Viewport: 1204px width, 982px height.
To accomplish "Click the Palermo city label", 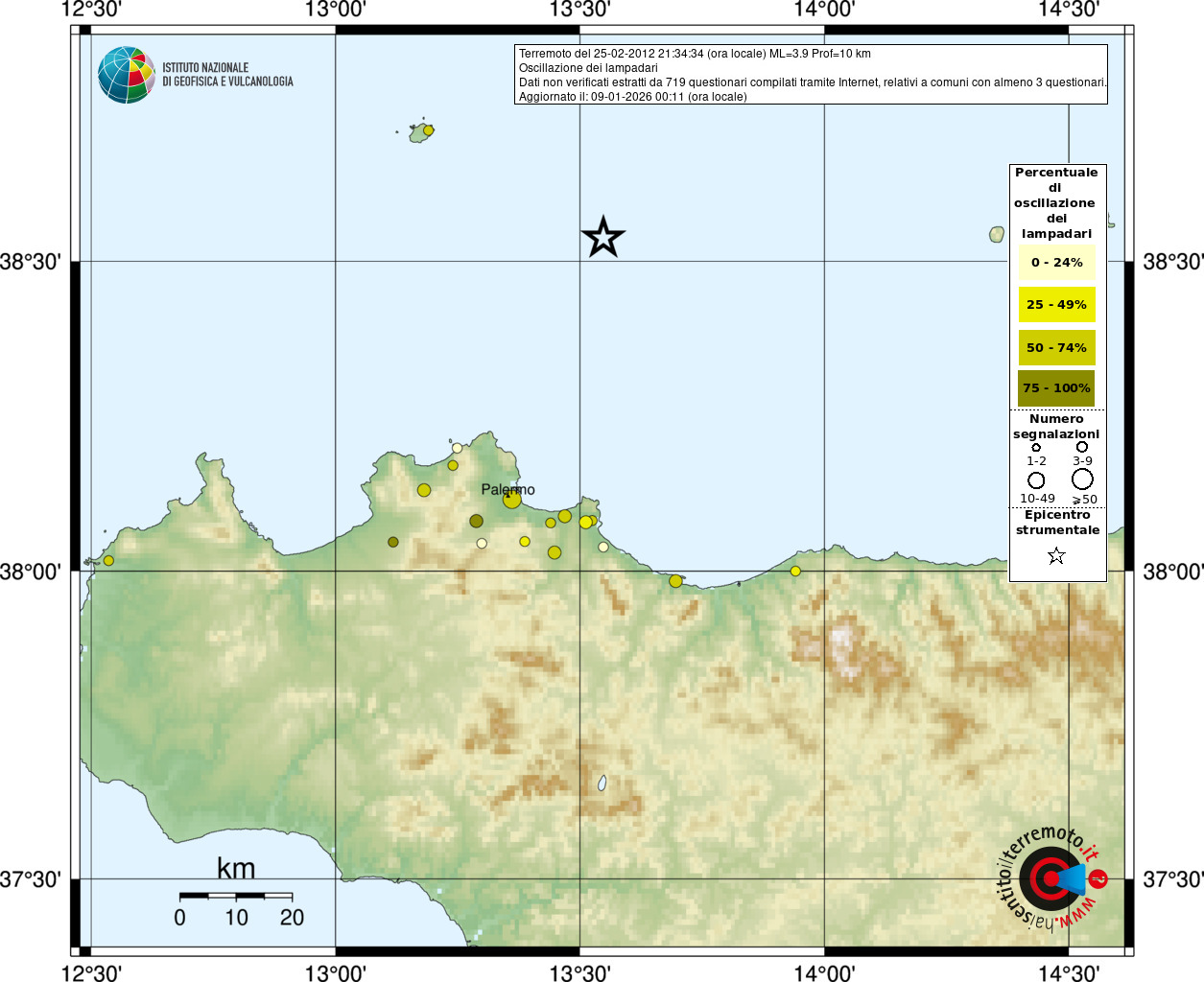I will pos(508,489).
